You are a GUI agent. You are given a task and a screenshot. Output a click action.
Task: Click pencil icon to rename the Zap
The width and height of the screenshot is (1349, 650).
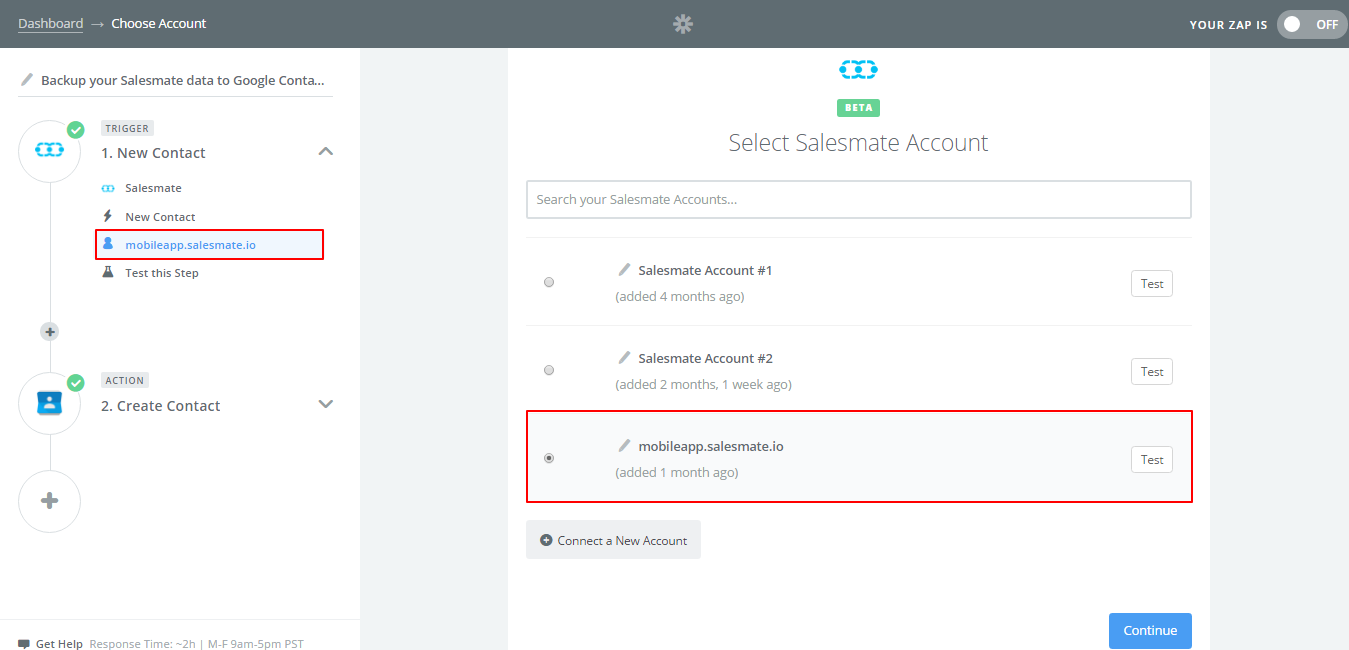(x=27, y=79)
